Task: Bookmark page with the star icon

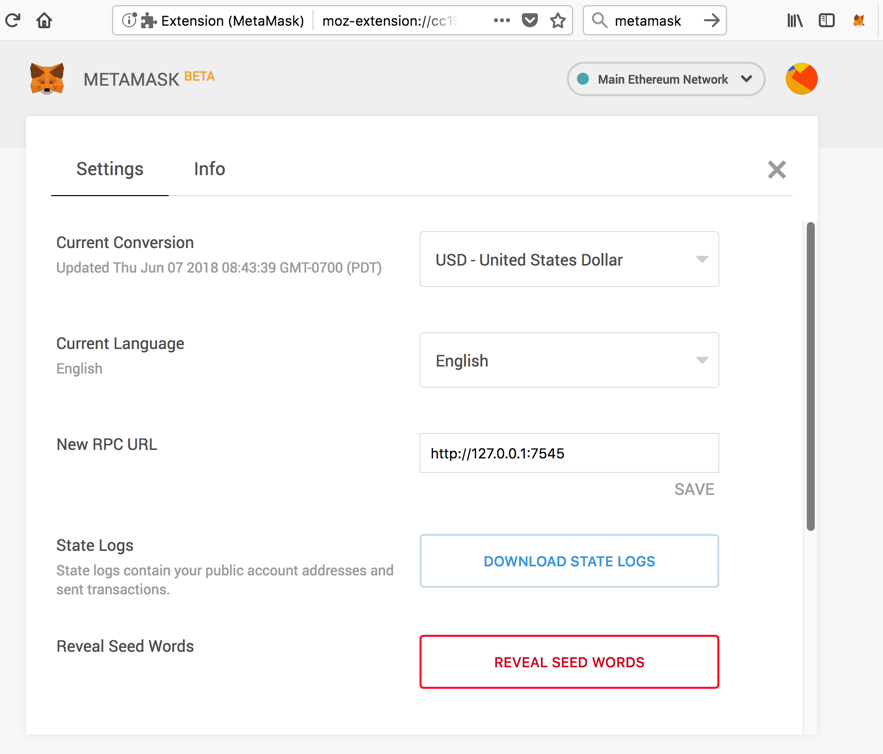Action: [x=558, y=20]
